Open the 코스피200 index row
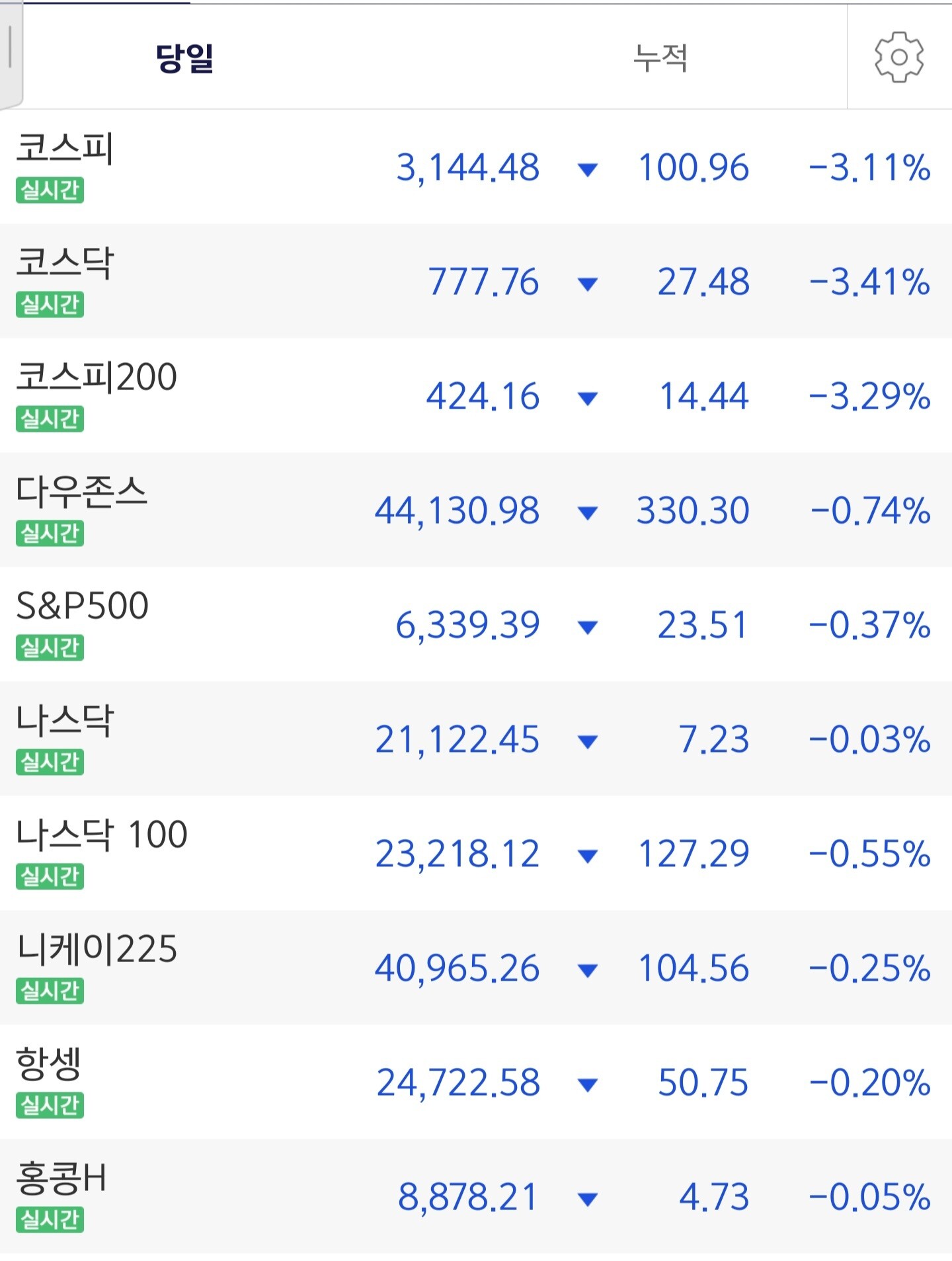Image resolution: width=952 pixels, height=1261 pixels. (x=476, y=395)
